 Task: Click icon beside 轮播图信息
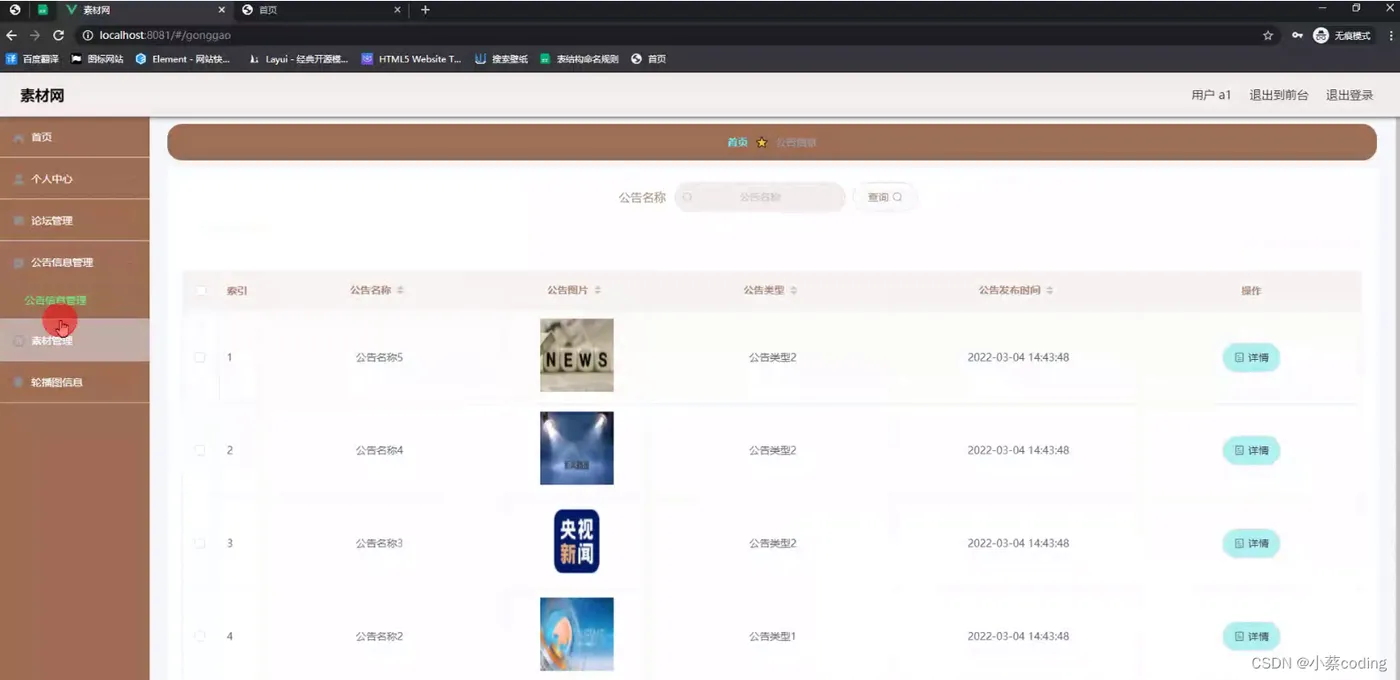[x=19, y=382]
